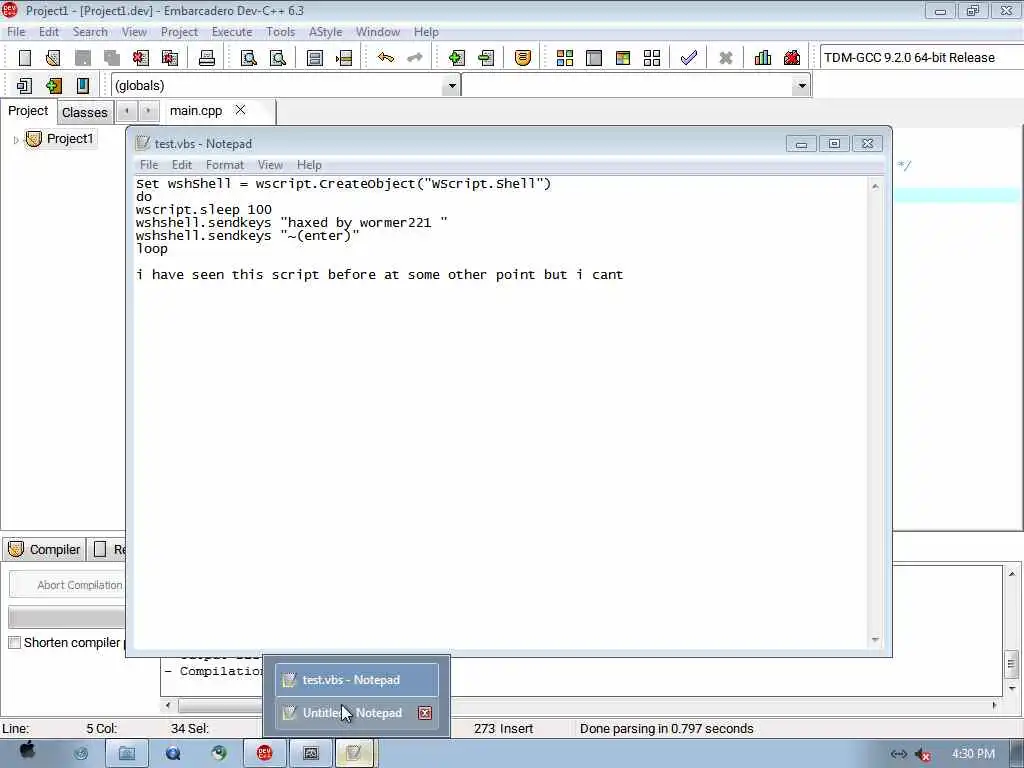Click the Close file icon with red X
This screenshot has height=768, width=1024.
click(140, 58)
